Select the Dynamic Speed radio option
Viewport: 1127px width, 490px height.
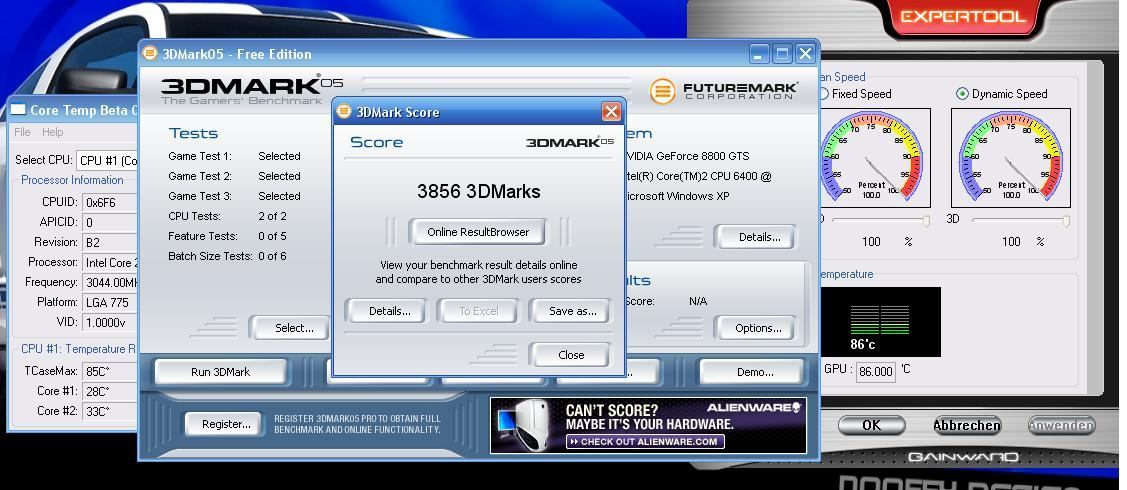[x=962, y=94]
